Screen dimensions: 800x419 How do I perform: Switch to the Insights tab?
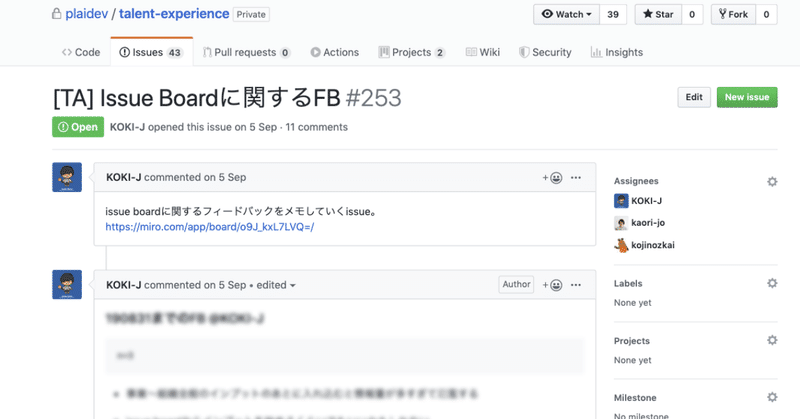[x=616, y=52]
